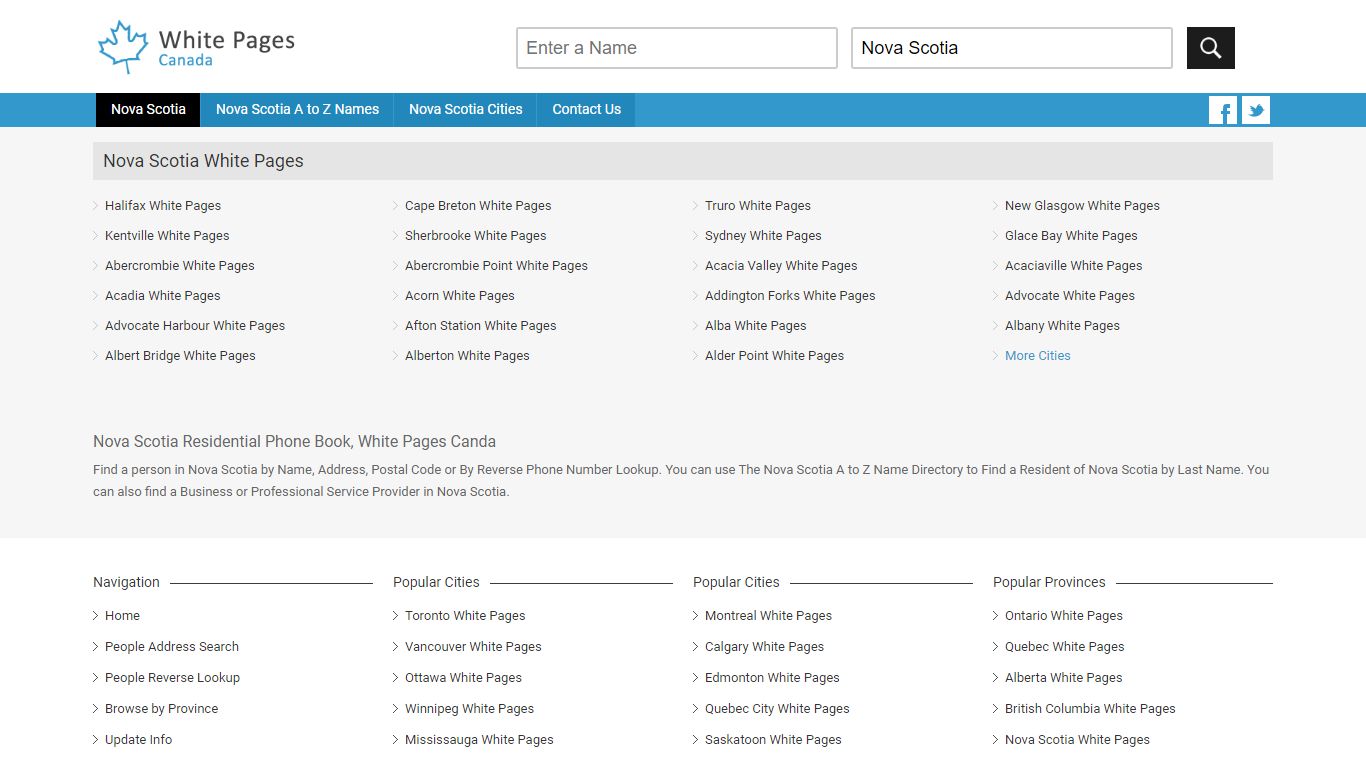
Task: Switch to Nova Scotia Cities tab
Action: 466,110
